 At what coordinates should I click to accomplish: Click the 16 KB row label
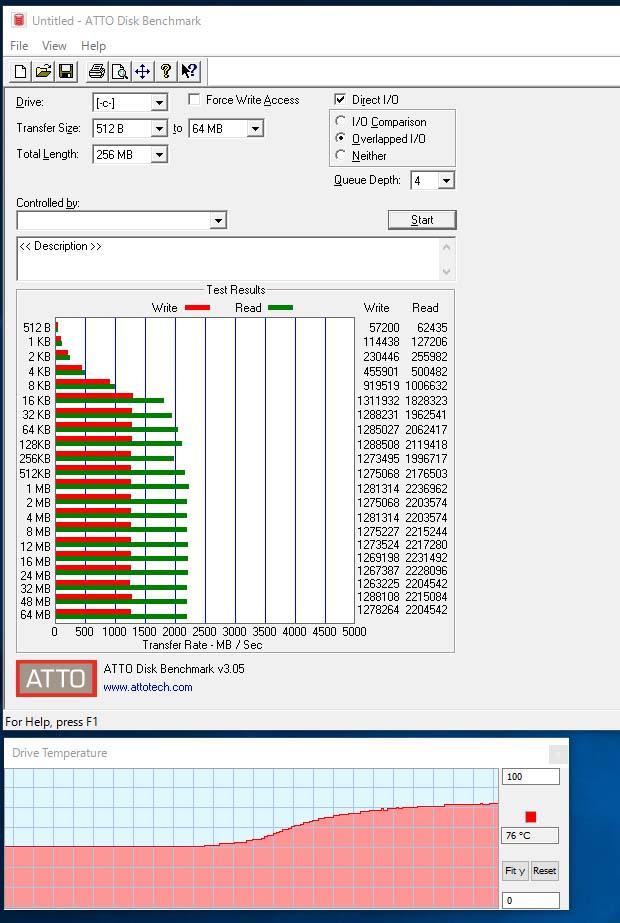click(36, 401)
